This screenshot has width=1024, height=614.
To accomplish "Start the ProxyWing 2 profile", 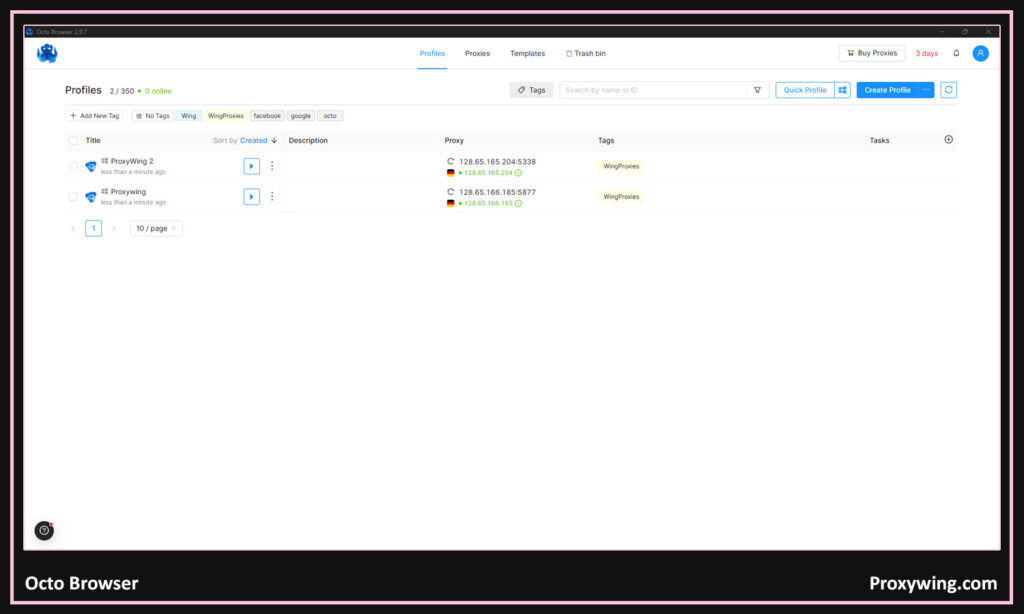I will 251,166.
